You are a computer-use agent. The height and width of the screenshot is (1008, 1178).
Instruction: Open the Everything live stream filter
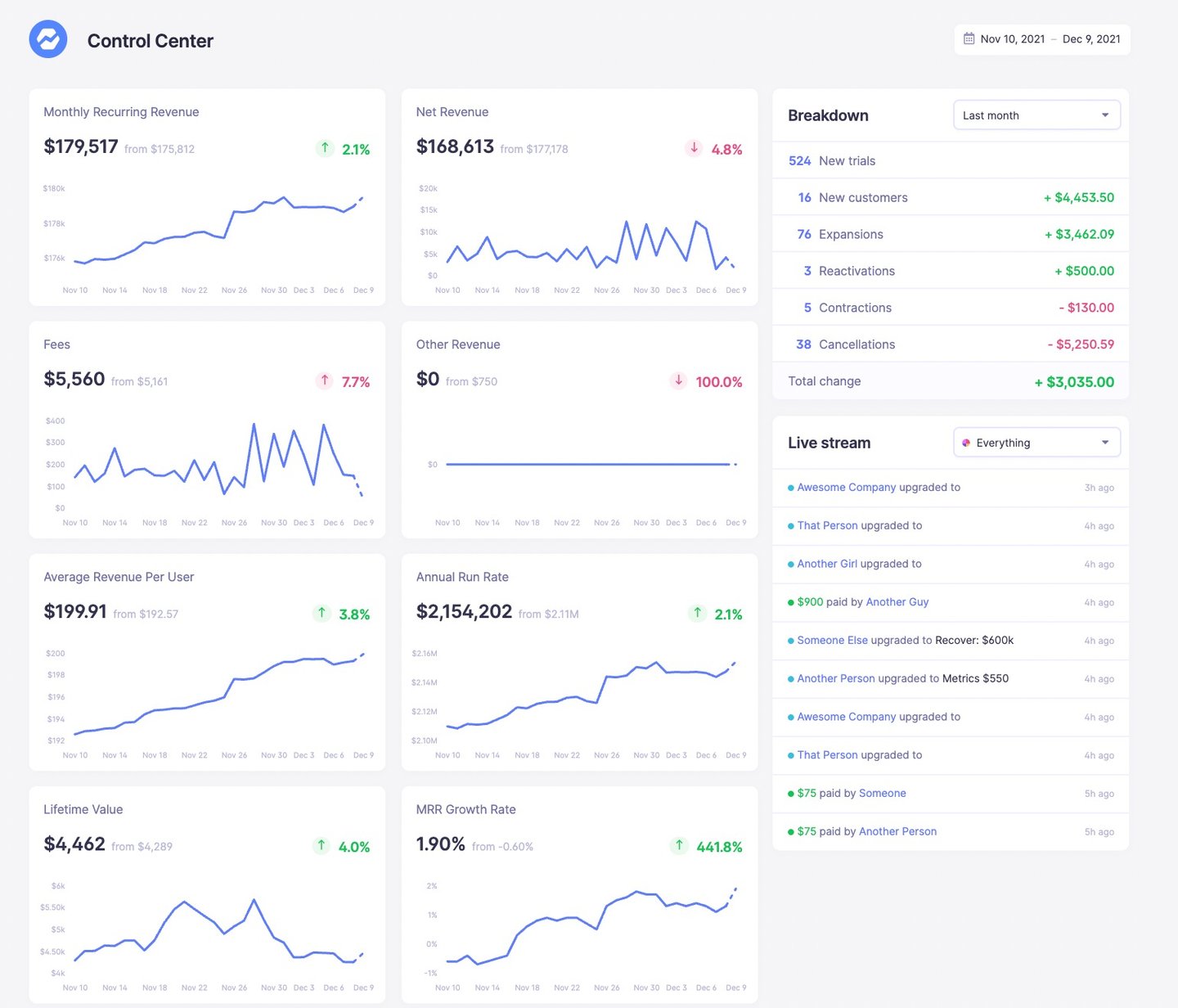coord(1036,442)
